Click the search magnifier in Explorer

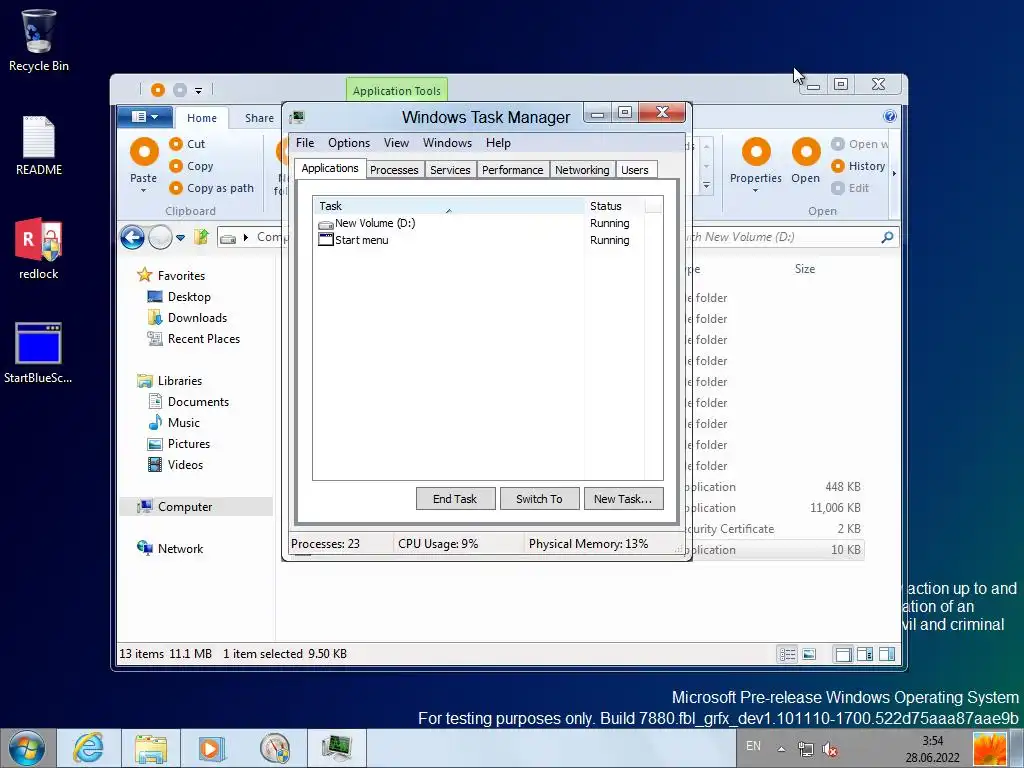coord(887,237)
